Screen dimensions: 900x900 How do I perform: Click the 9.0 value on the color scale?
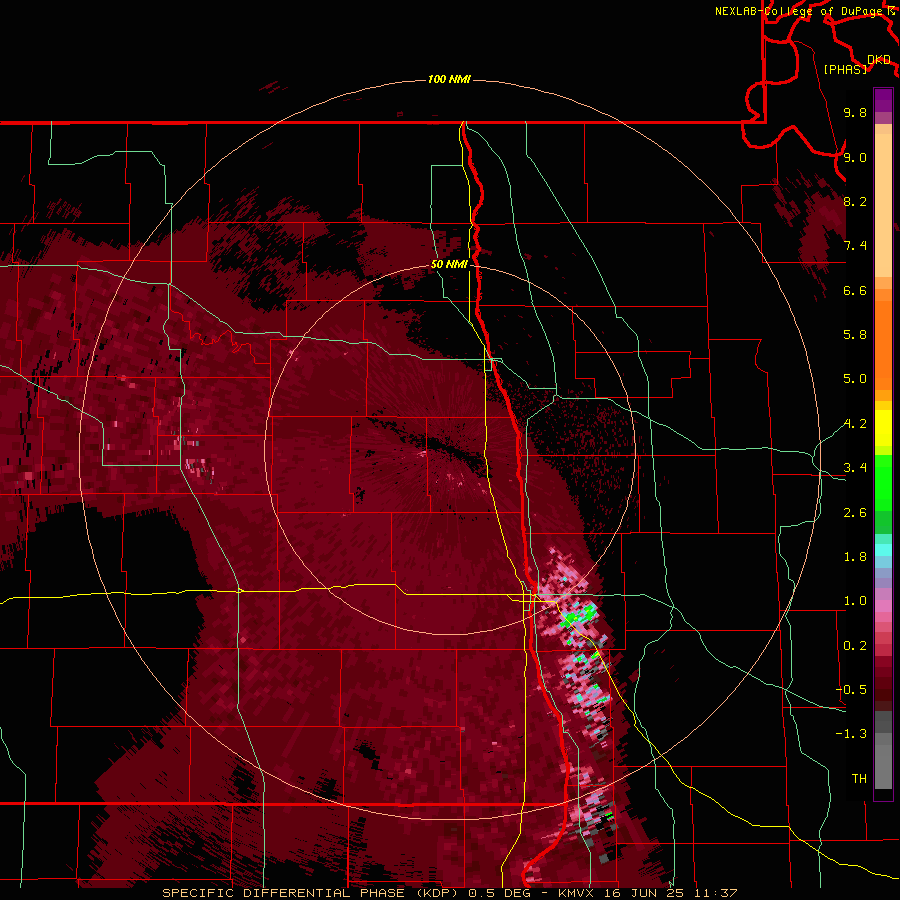tap(855, 157)
